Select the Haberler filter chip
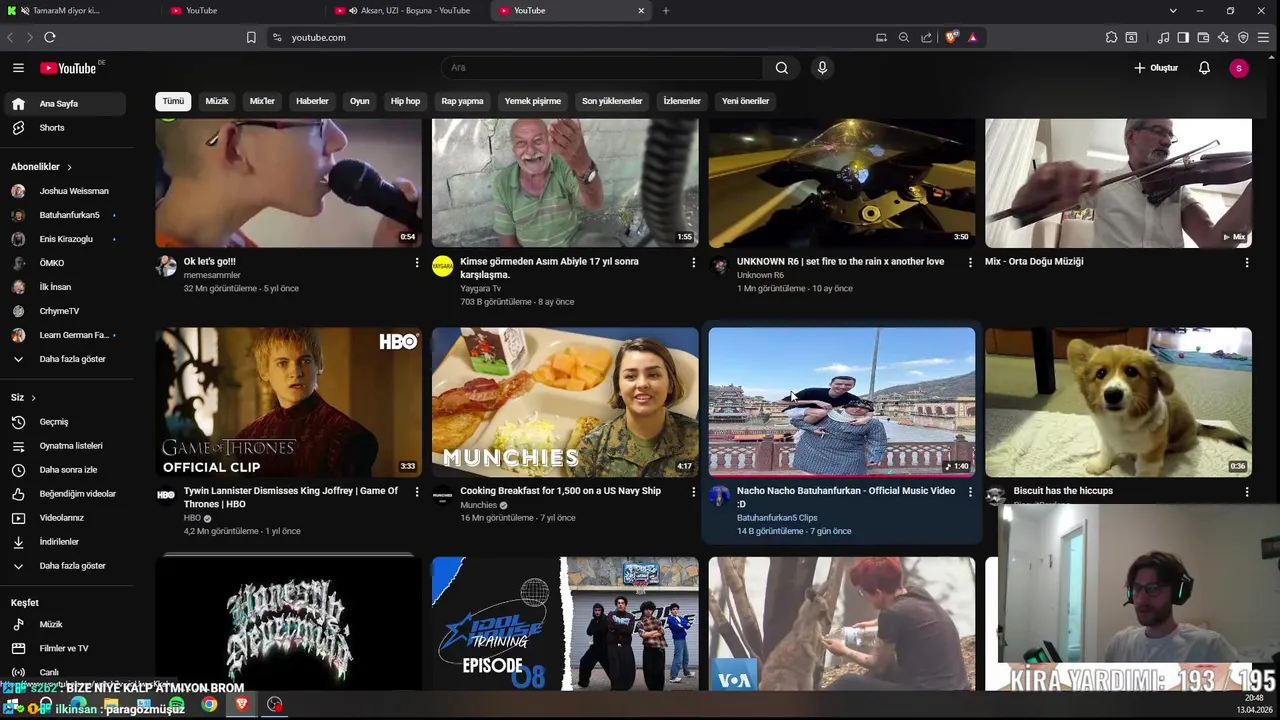This screenshot has width=1280, height=720. (x=312, y=101)
